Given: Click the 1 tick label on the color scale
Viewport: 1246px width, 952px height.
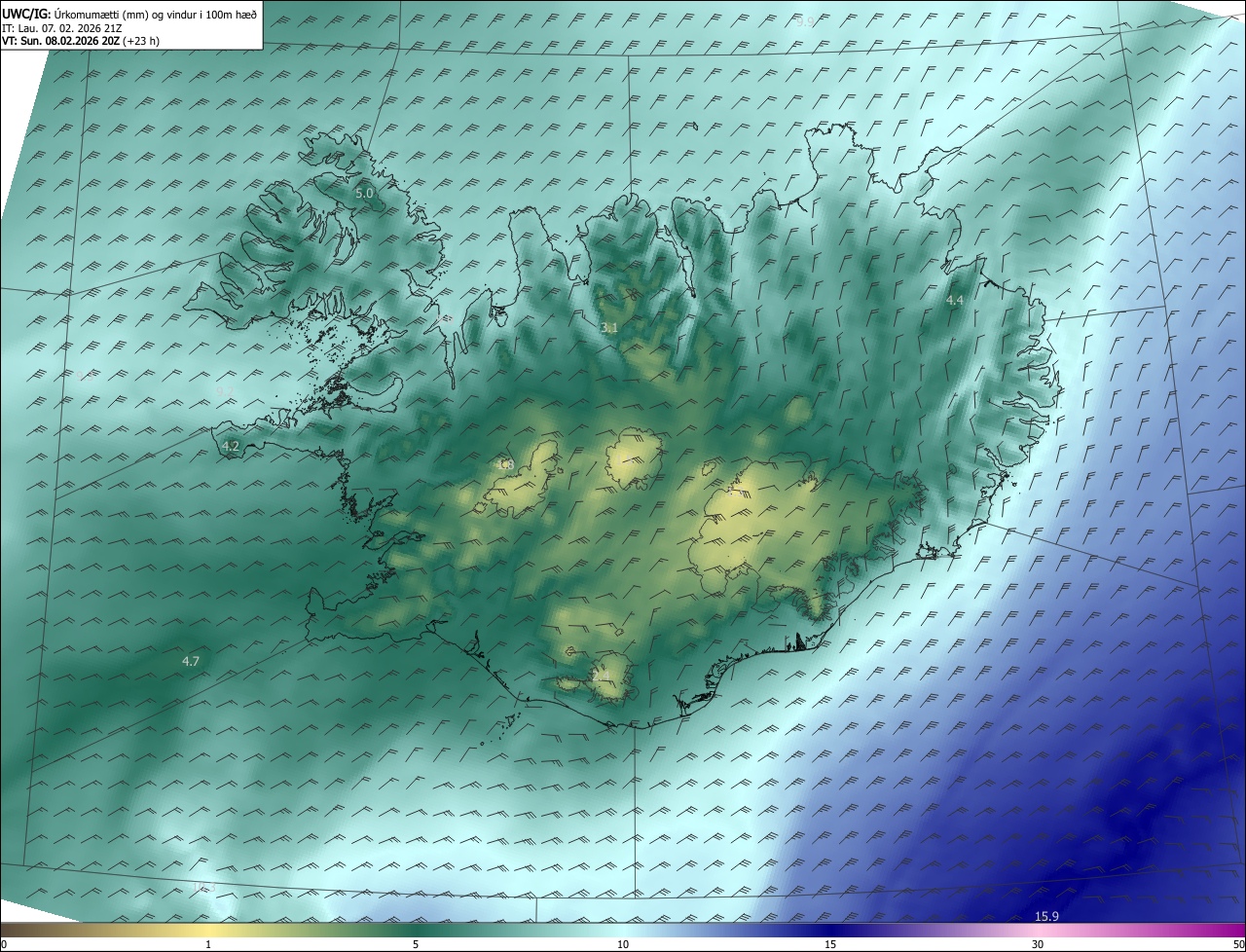Looking at the screenshot, I should [208, 944].
